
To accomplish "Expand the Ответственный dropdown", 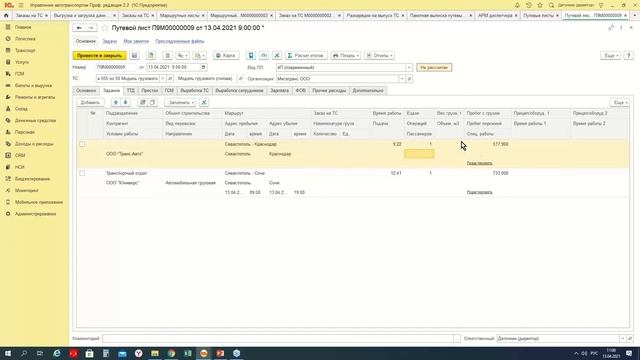I will point(623,338).
